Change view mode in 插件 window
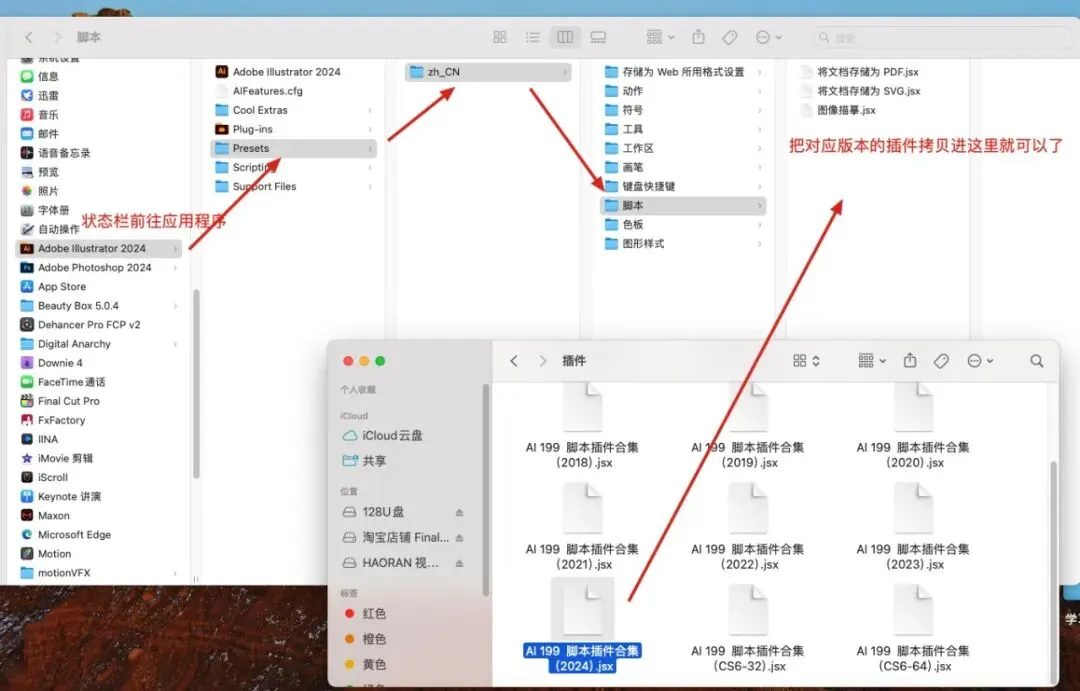 [806, 361]
